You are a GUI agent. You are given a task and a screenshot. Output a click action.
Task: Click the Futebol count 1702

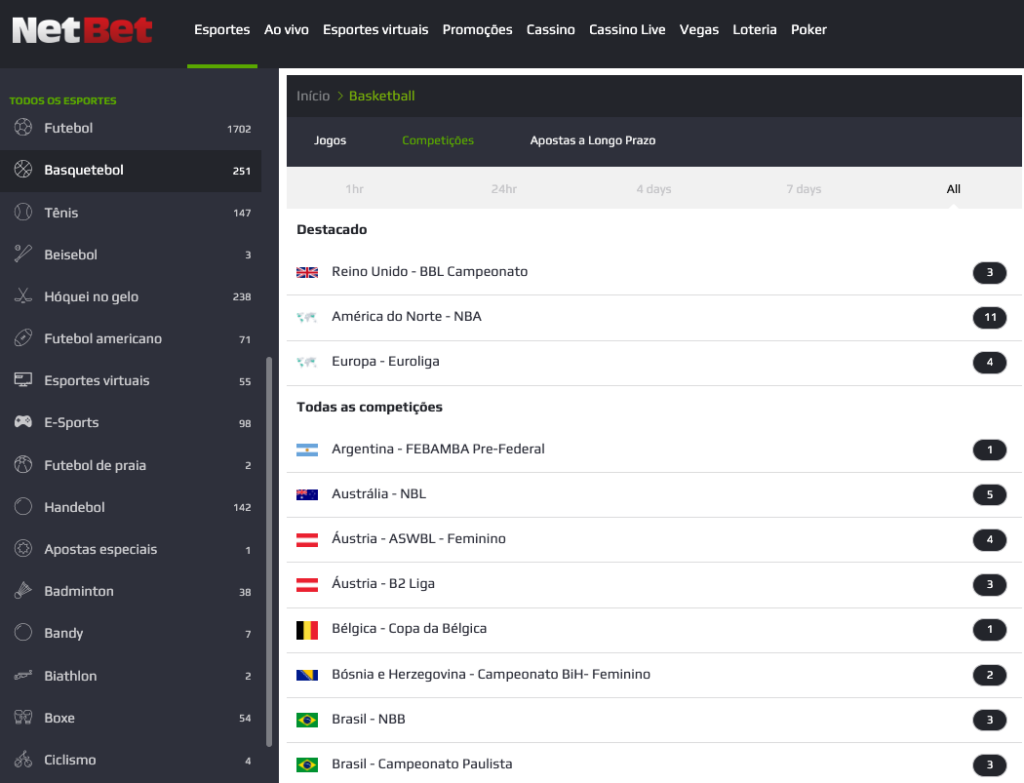tap(239, 129)
